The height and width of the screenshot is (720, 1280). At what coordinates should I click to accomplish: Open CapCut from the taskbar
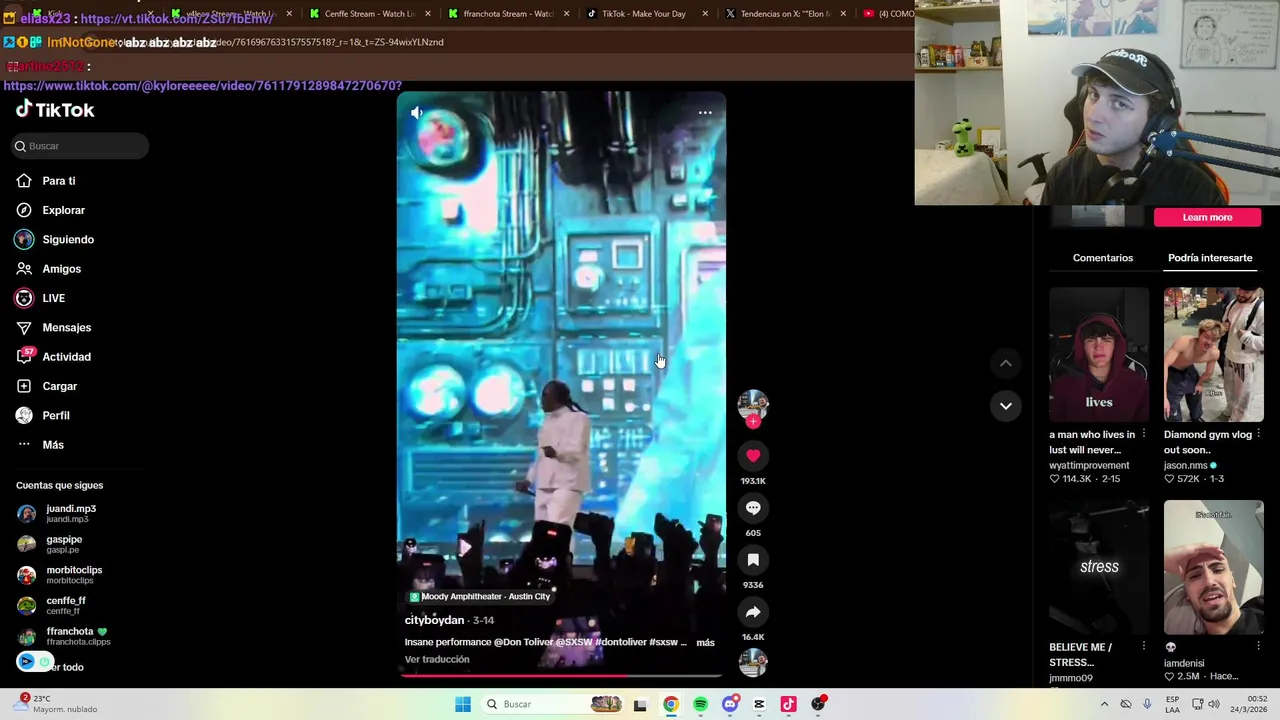click(x=759, y=704)
